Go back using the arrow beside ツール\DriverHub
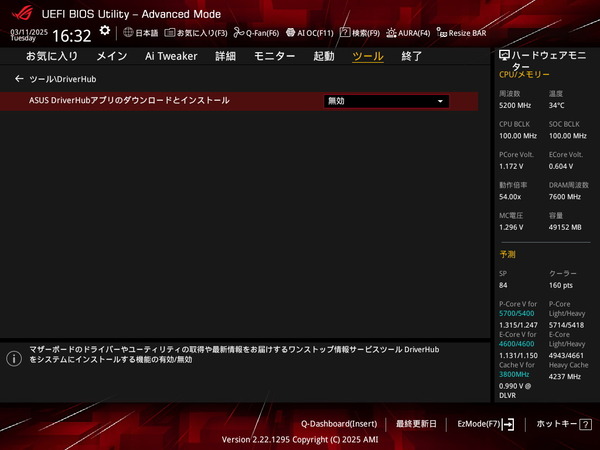Screen dimensions: 600x450 pos(19,78)
